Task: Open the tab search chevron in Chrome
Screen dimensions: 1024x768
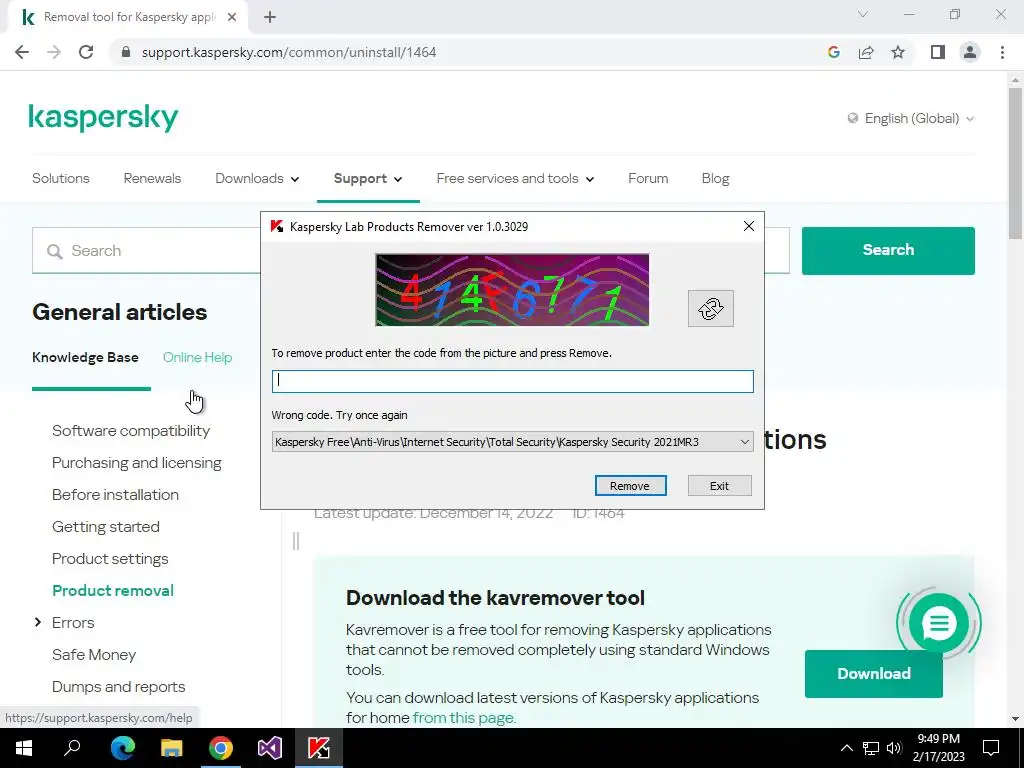Action: click(x=863, y=14)
